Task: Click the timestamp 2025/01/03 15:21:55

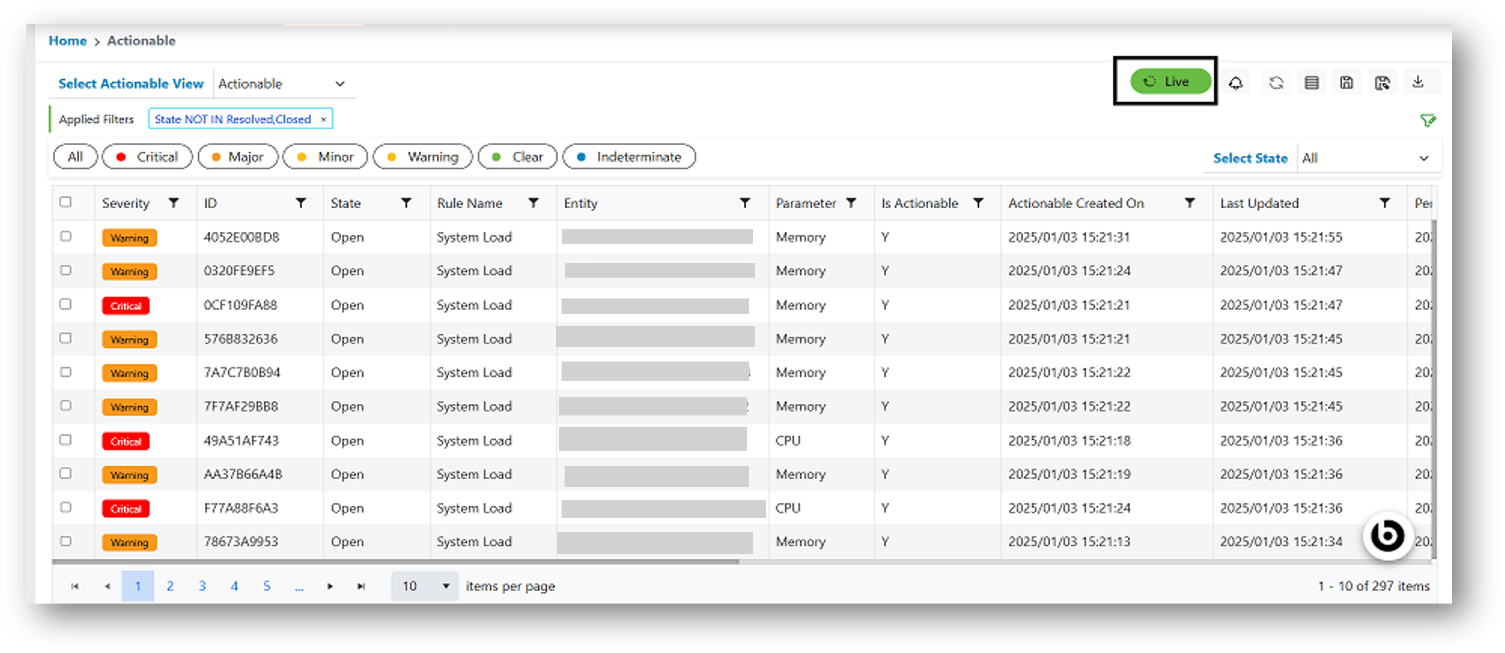Action: (1281, 237)
